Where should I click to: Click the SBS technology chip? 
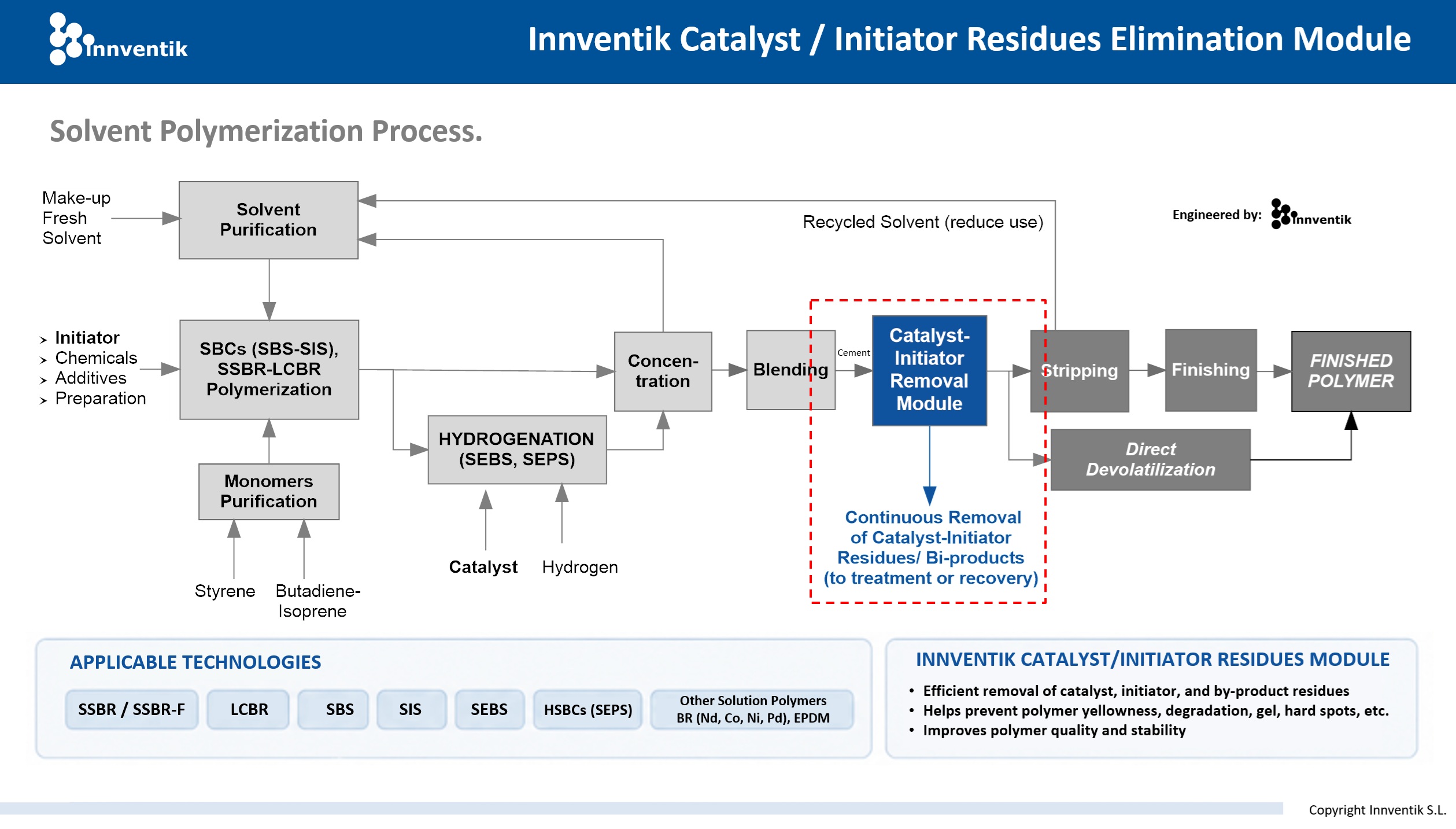coord(333,709)
